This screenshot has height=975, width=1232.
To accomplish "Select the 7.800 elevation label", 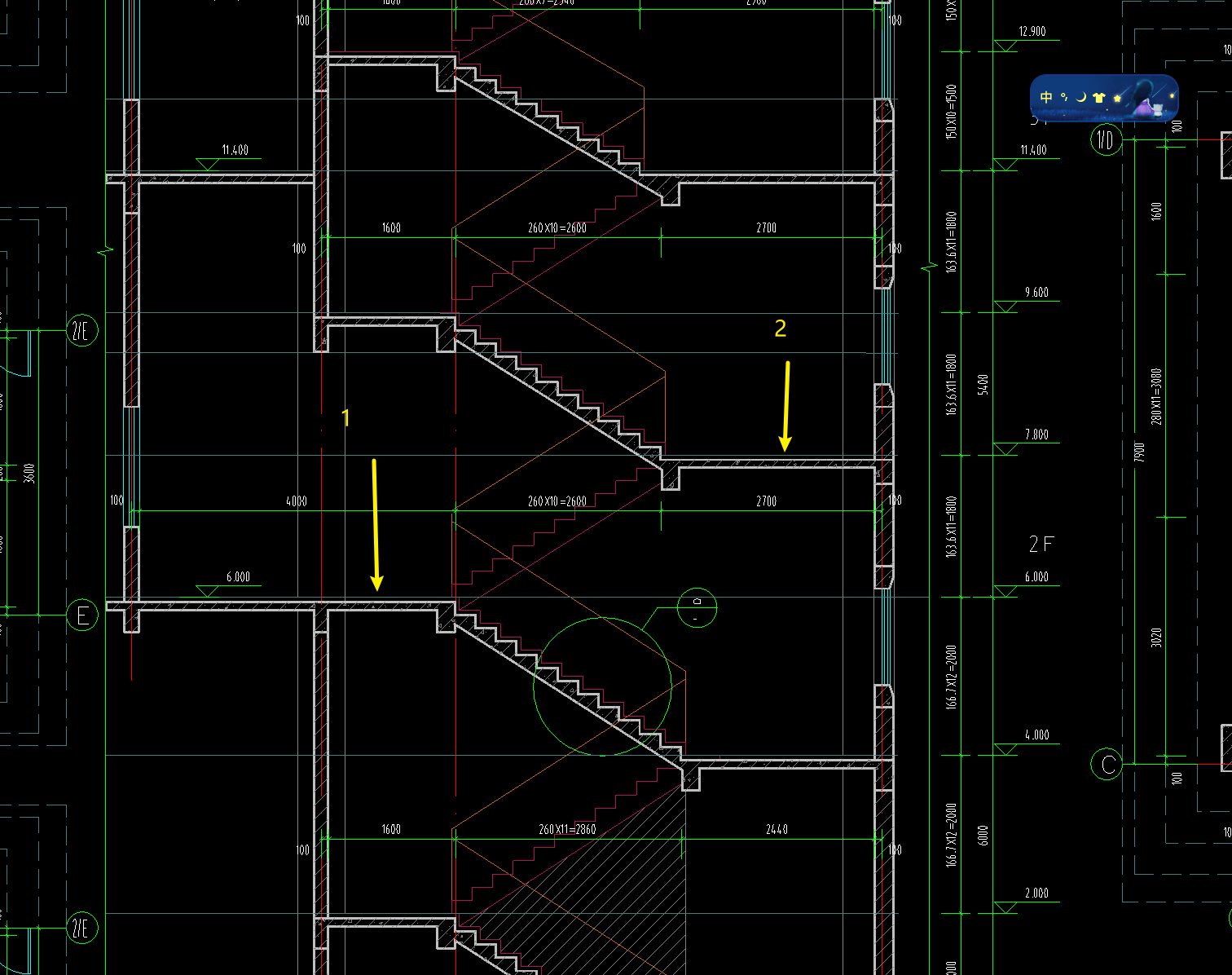I will click(1036, 435).
